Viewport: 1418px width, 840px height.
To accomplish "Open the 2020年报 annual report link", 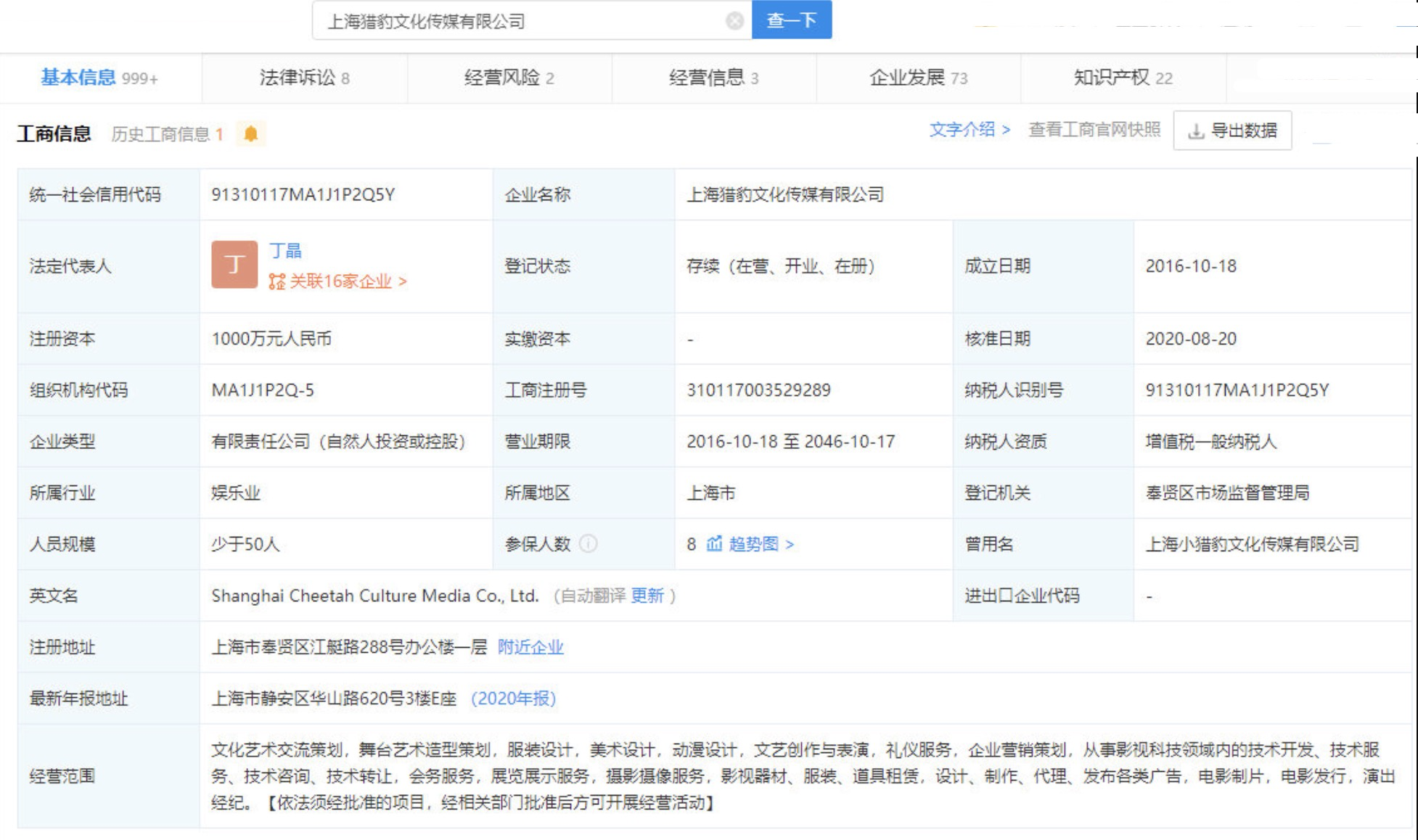I will (515, 699).
